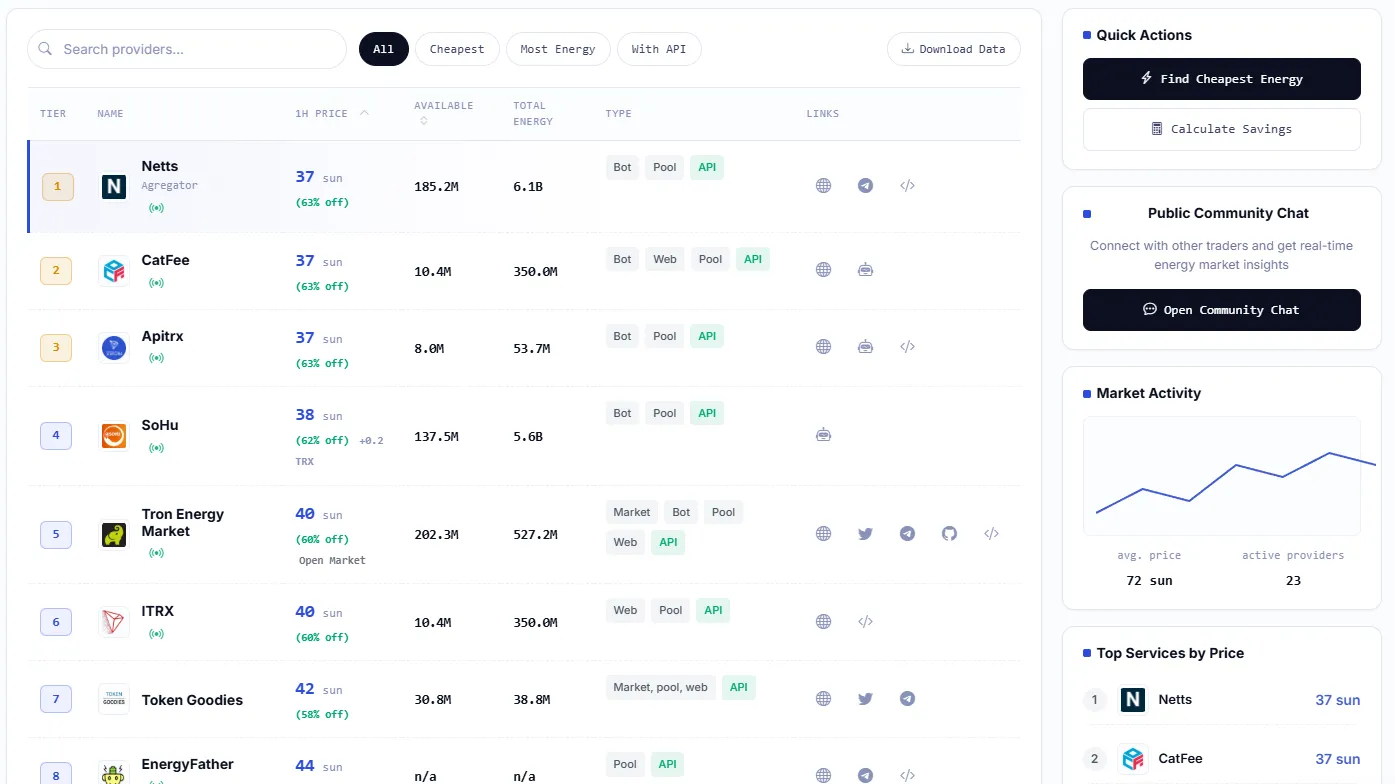Select the With API filter
1395x784 pixels.
(x=659, y=49)
